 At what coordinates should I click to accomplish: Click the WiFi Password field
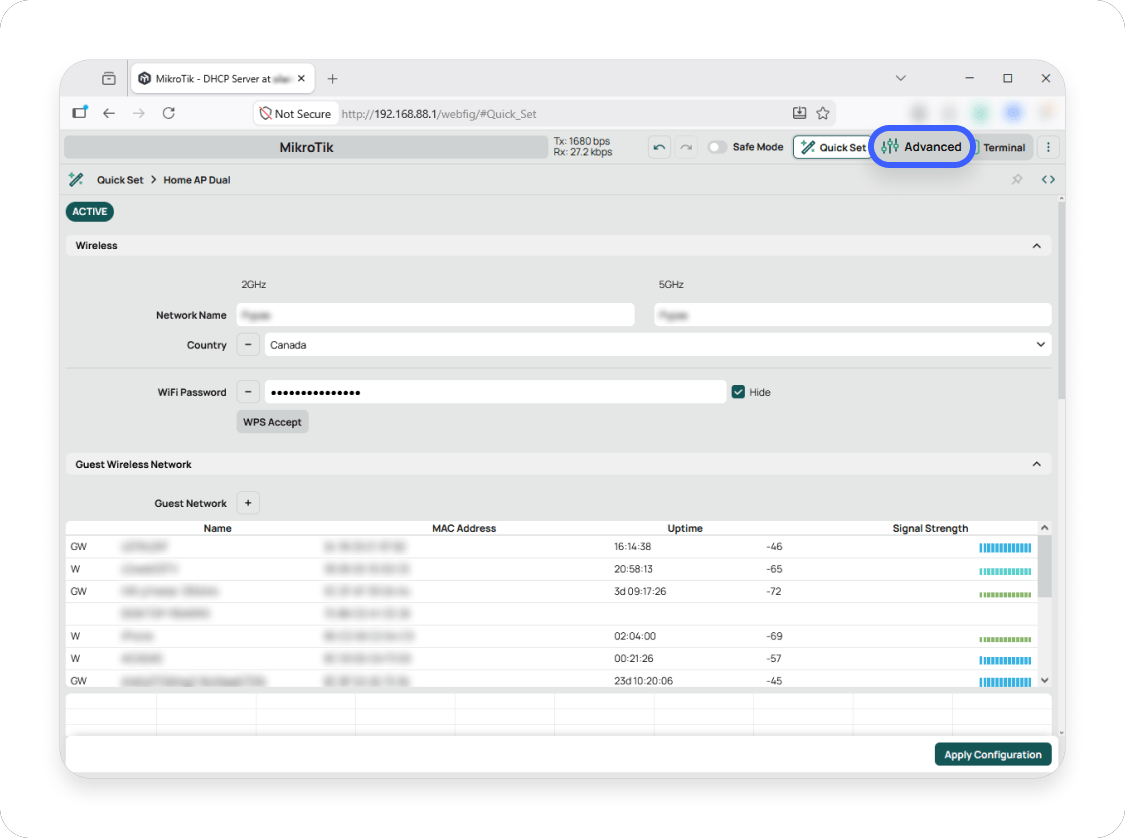tap(495, 392)
